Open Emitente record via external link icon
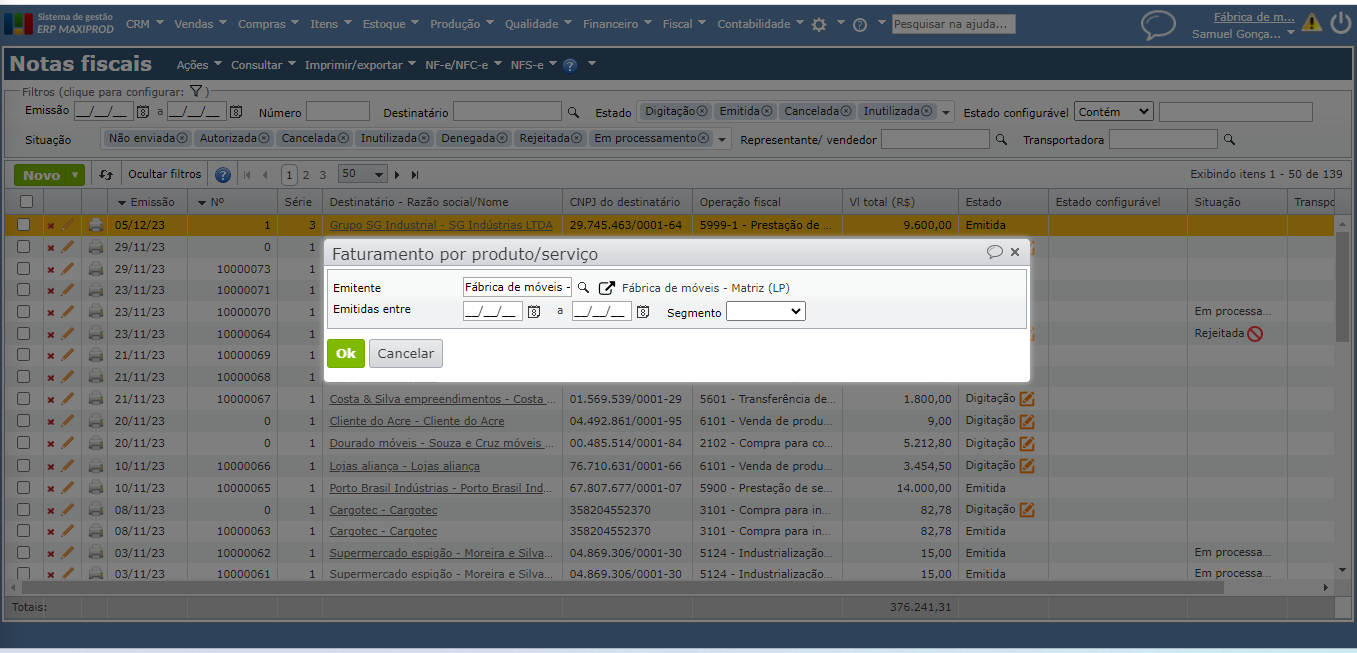The height and width of the screenshot is (653, 1357). tap(607, 288)
